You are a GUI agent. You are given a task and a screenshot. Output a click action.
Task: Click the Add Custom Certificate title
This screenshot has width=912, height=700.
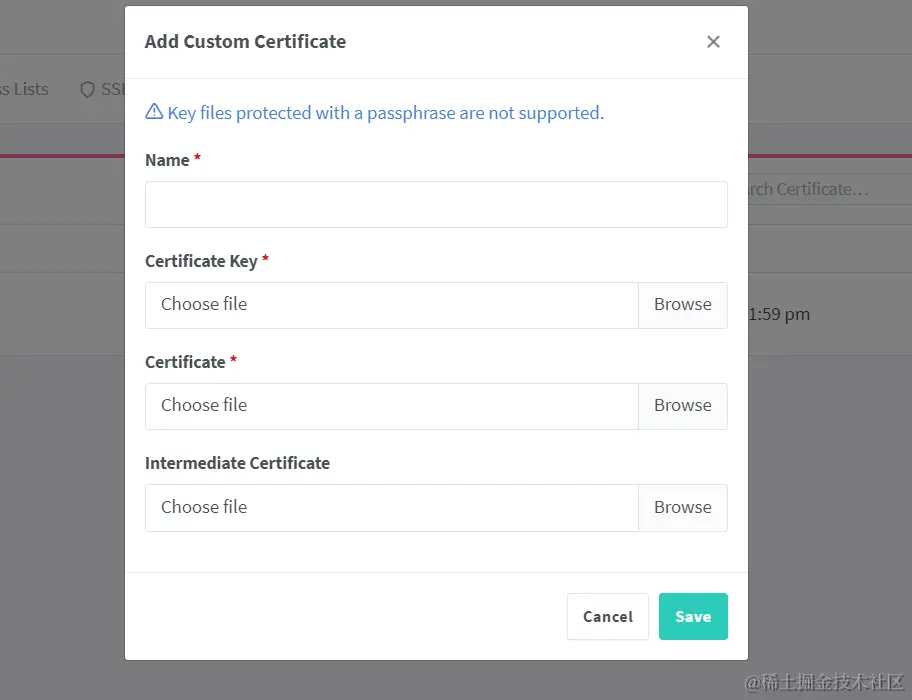coord(245,42)
